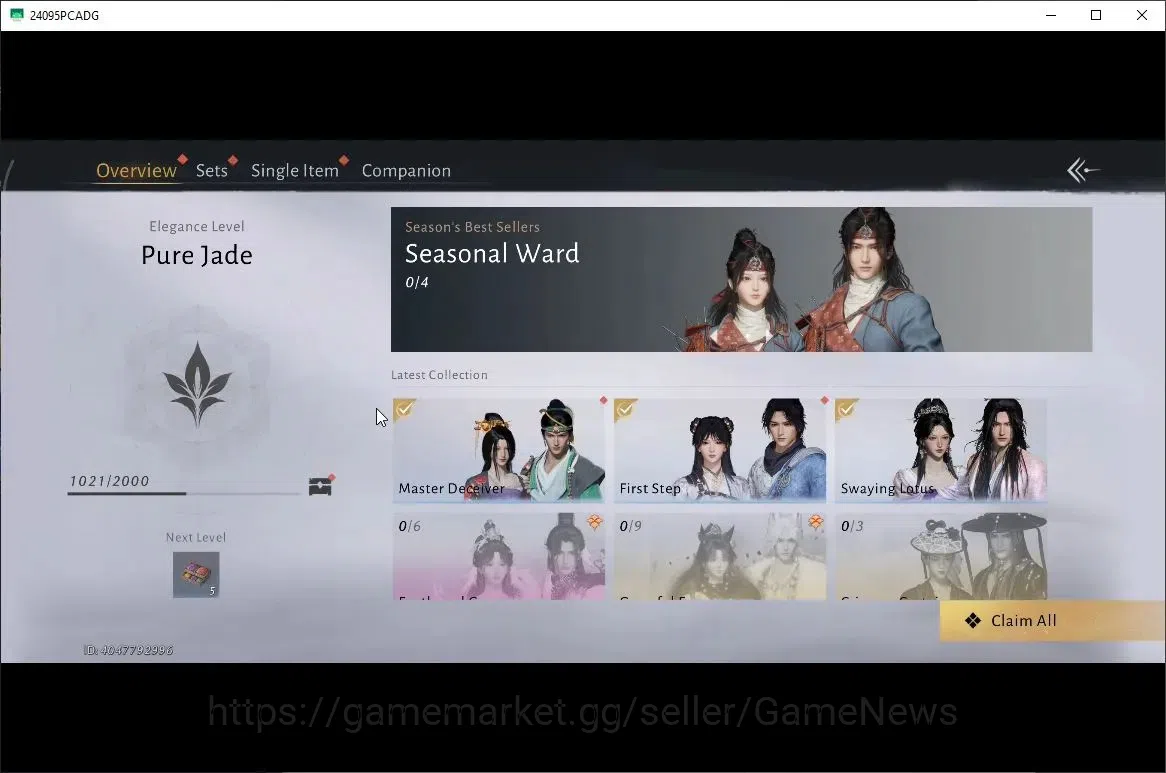Open the 0/6 pink collection card
The height and width of the screenshot is (773, 1166).
click(499, 557)
